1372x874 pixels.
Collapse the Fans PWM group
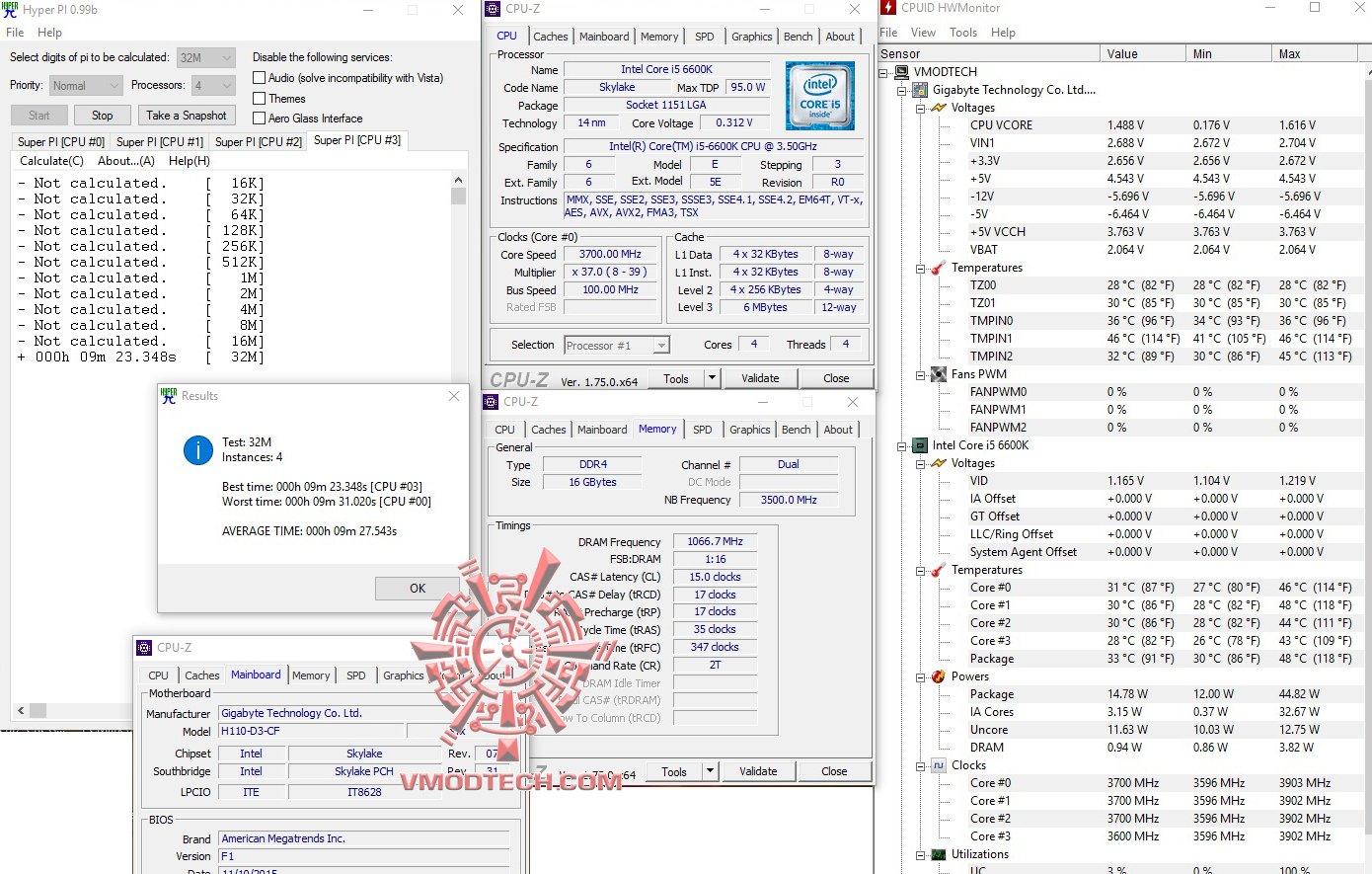[x=921, y=374]
